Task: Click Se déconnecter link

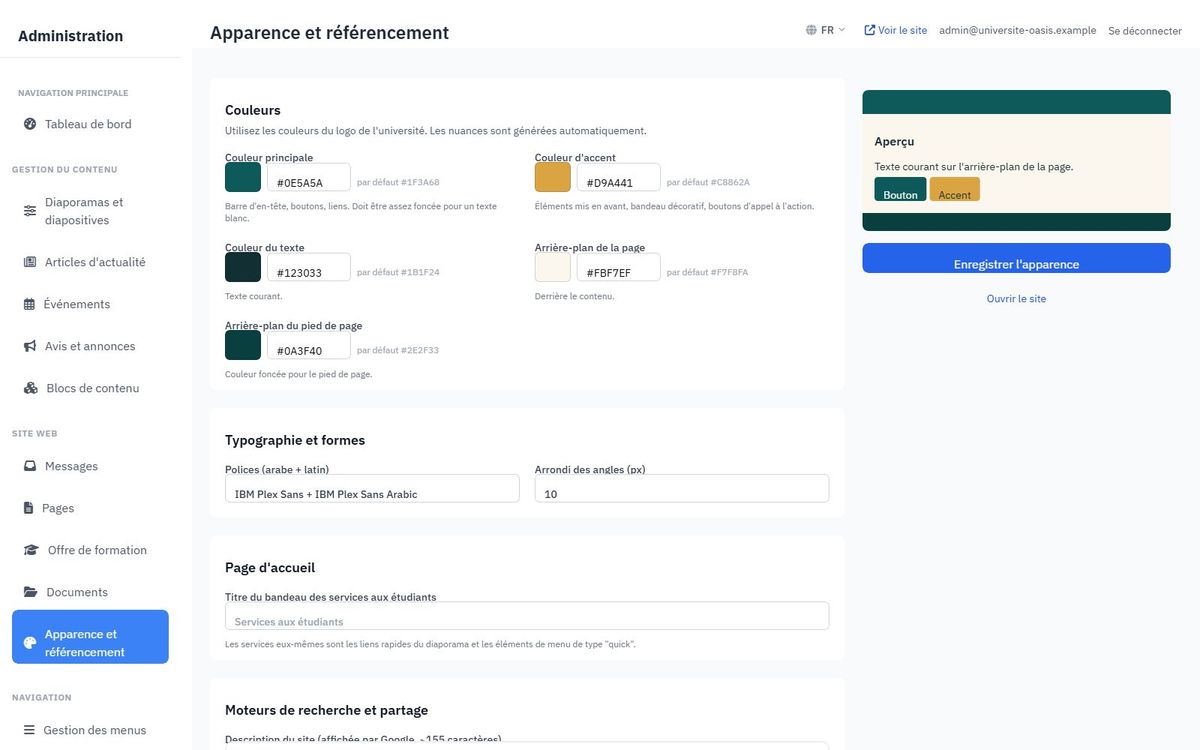Action: coord(1145,31)
